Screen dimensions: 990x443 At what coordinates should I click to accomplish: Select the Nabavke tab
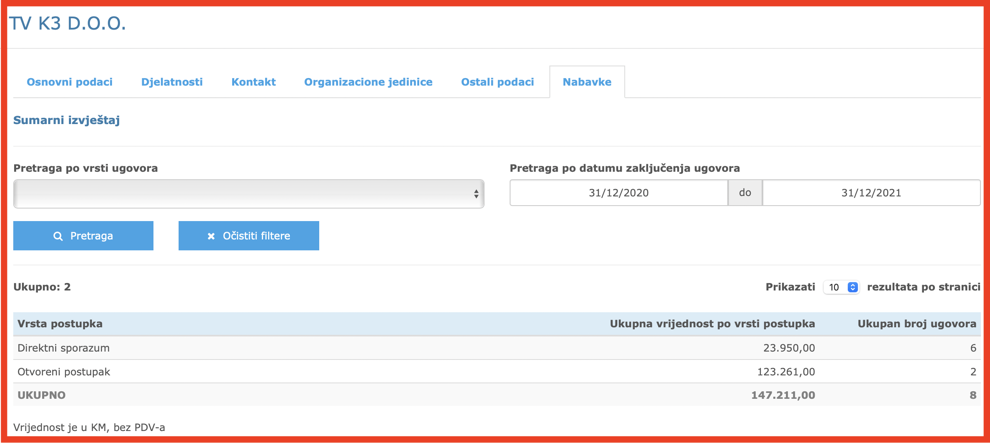[x=587, y=82]
